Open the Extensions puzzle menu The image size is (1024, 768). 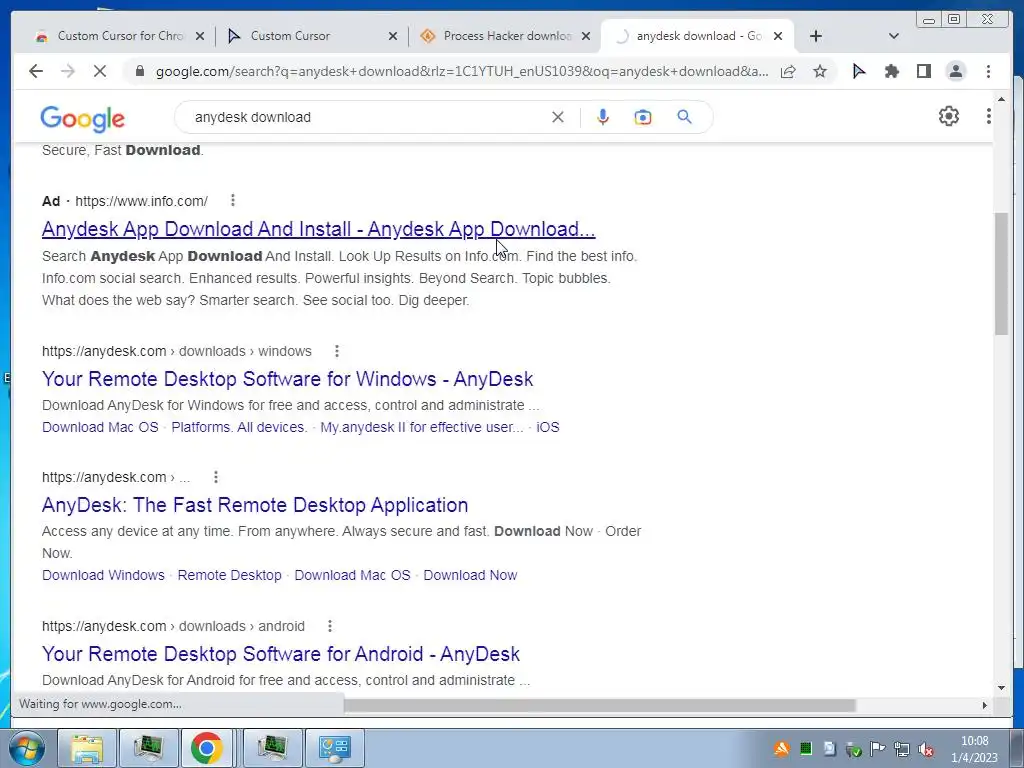[891, 71]
